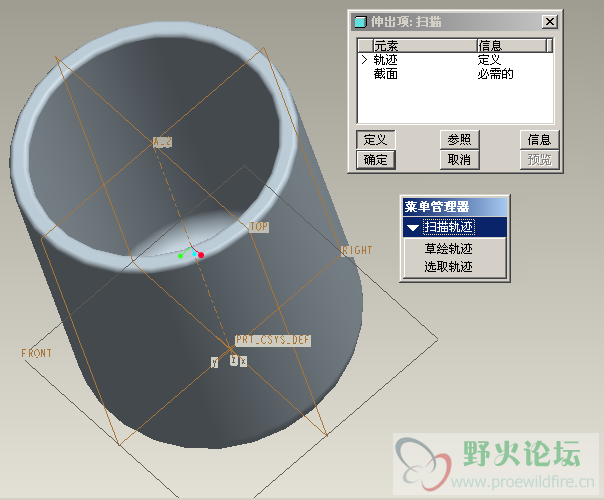Click the Y axis label of the coordinate system

214,362
